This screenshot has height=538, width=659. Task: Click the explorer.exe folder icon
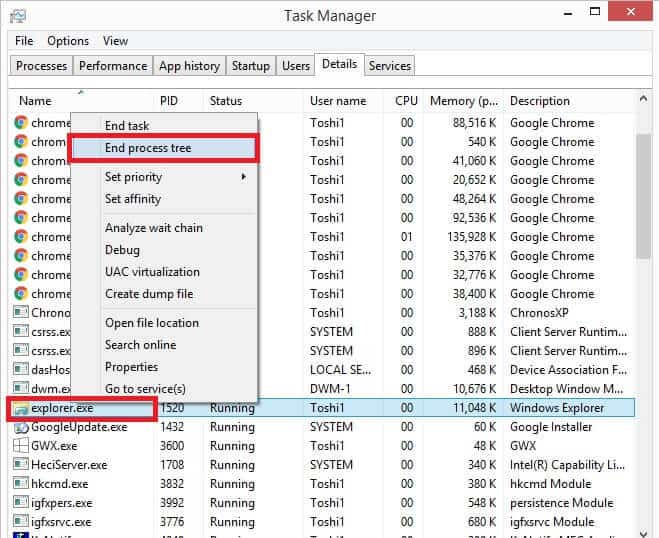coord(21,408)
